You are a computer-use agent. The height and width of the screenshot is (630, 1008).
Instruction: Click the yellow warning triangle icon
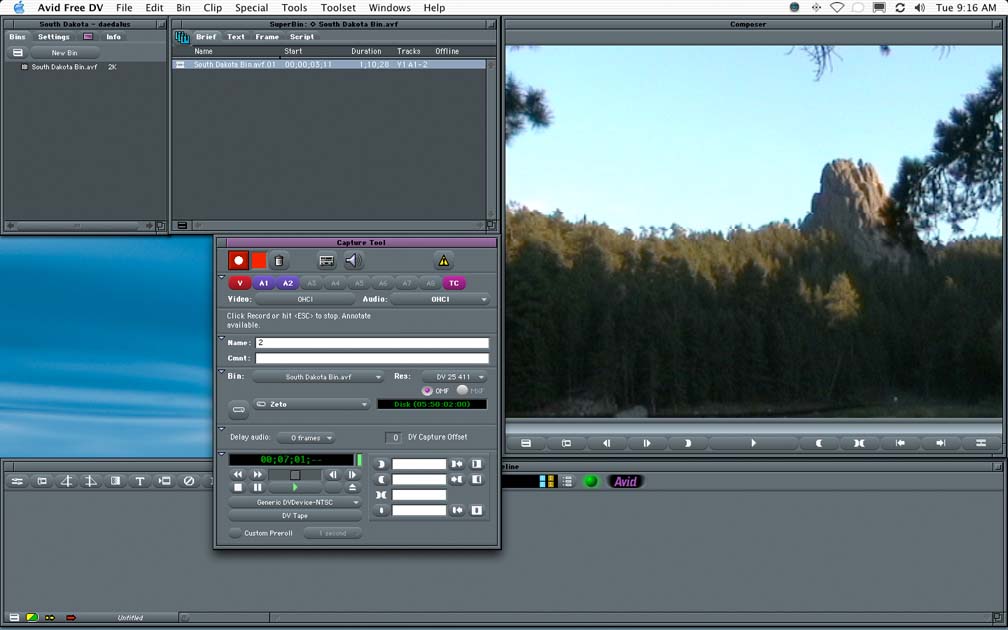pyautogui.click(x=444, y=260)
